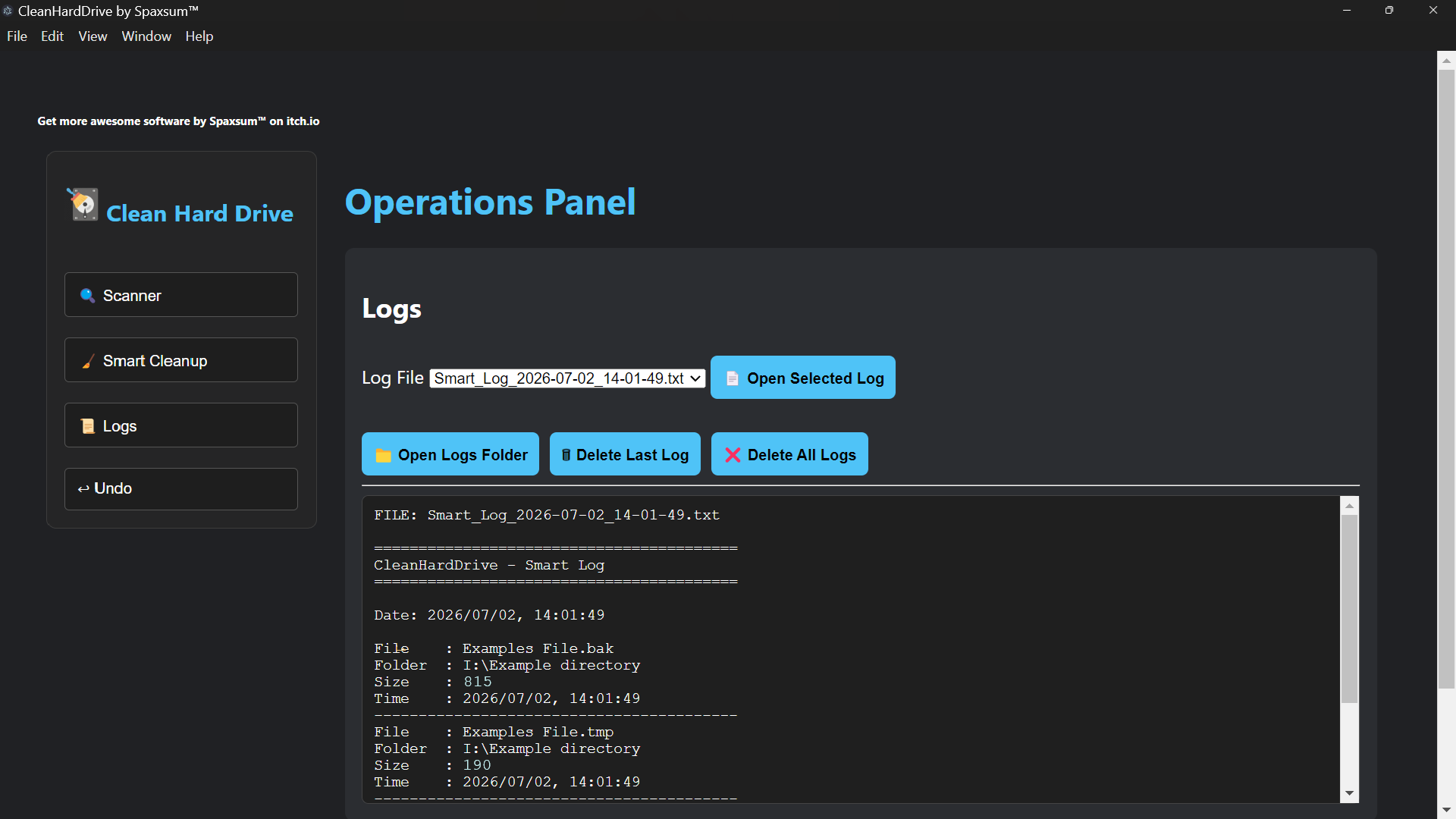Click the 'Size : 190' log line
1456x819 pixels.
click(x=433, y=766)
